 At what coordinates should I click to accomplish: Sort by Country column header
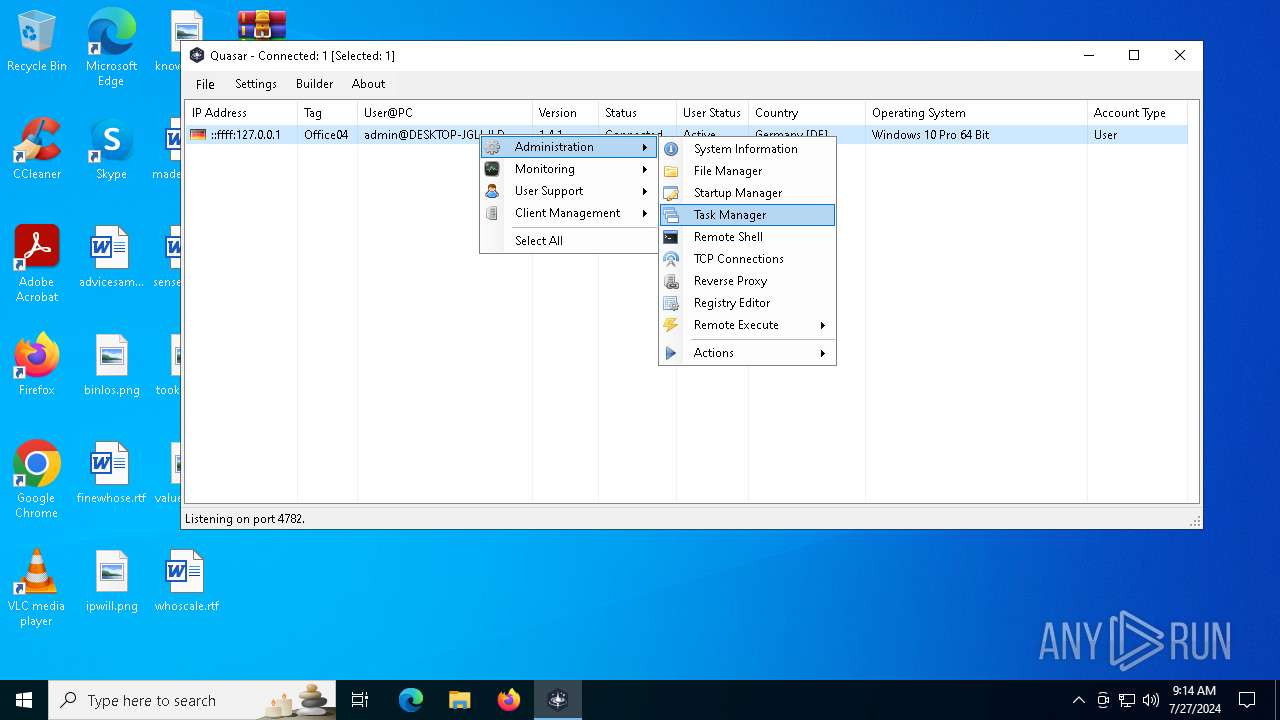point(807,113)
